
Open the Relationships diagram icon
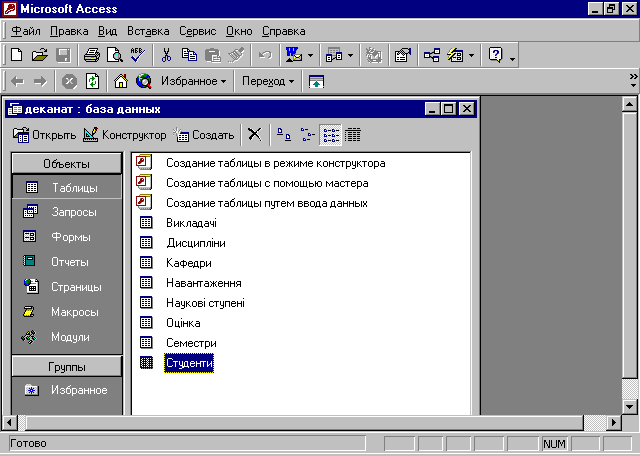point(431,55)
